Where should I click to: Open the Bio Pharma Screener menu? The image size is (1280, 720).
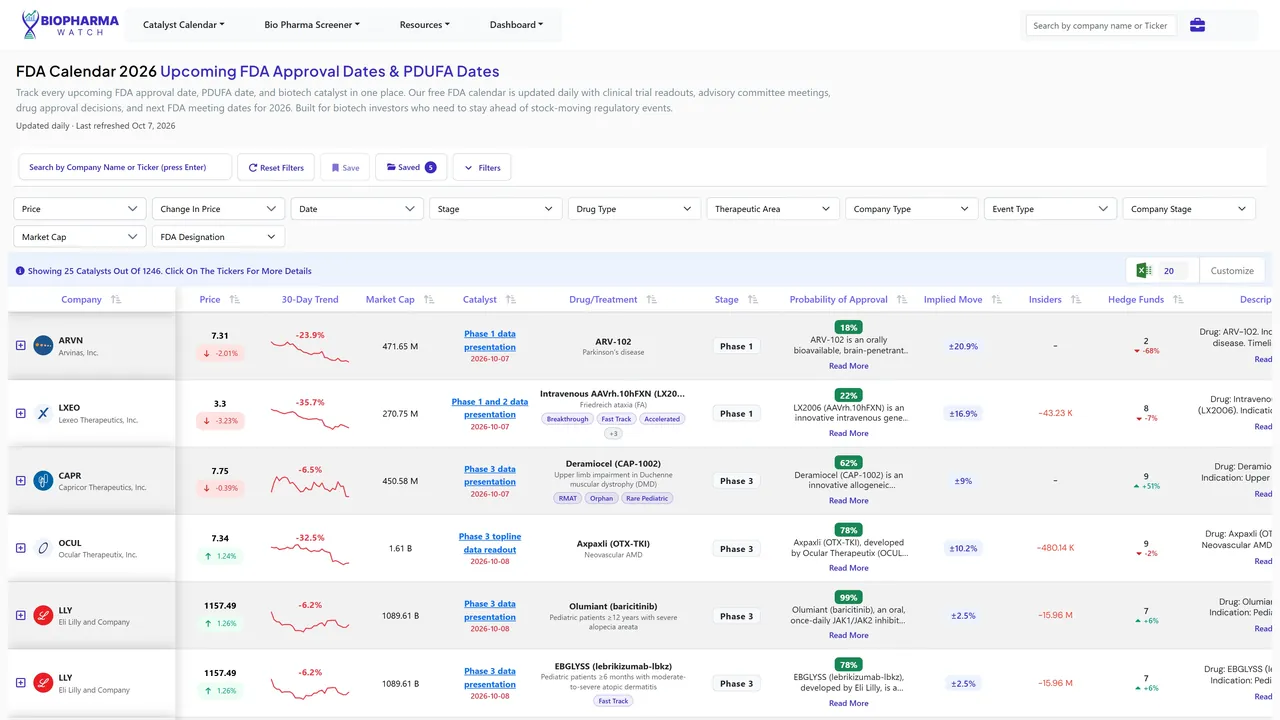tap(312, 25)
